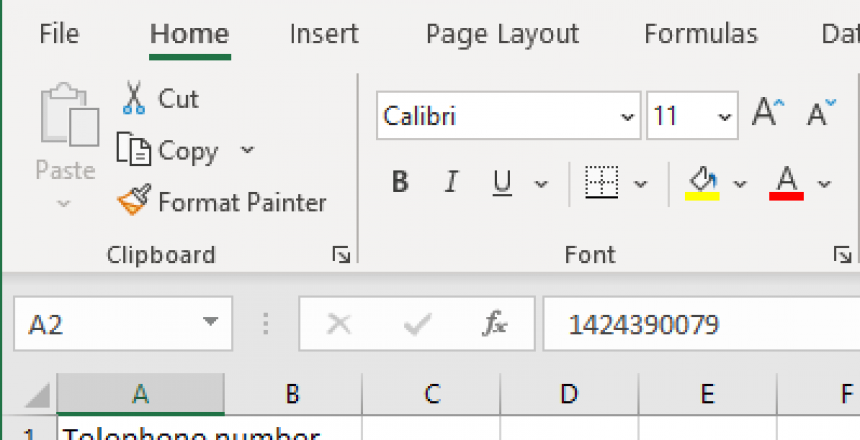Switch to the Formulas tab
The image size is (860, 440).
point(701,34)
